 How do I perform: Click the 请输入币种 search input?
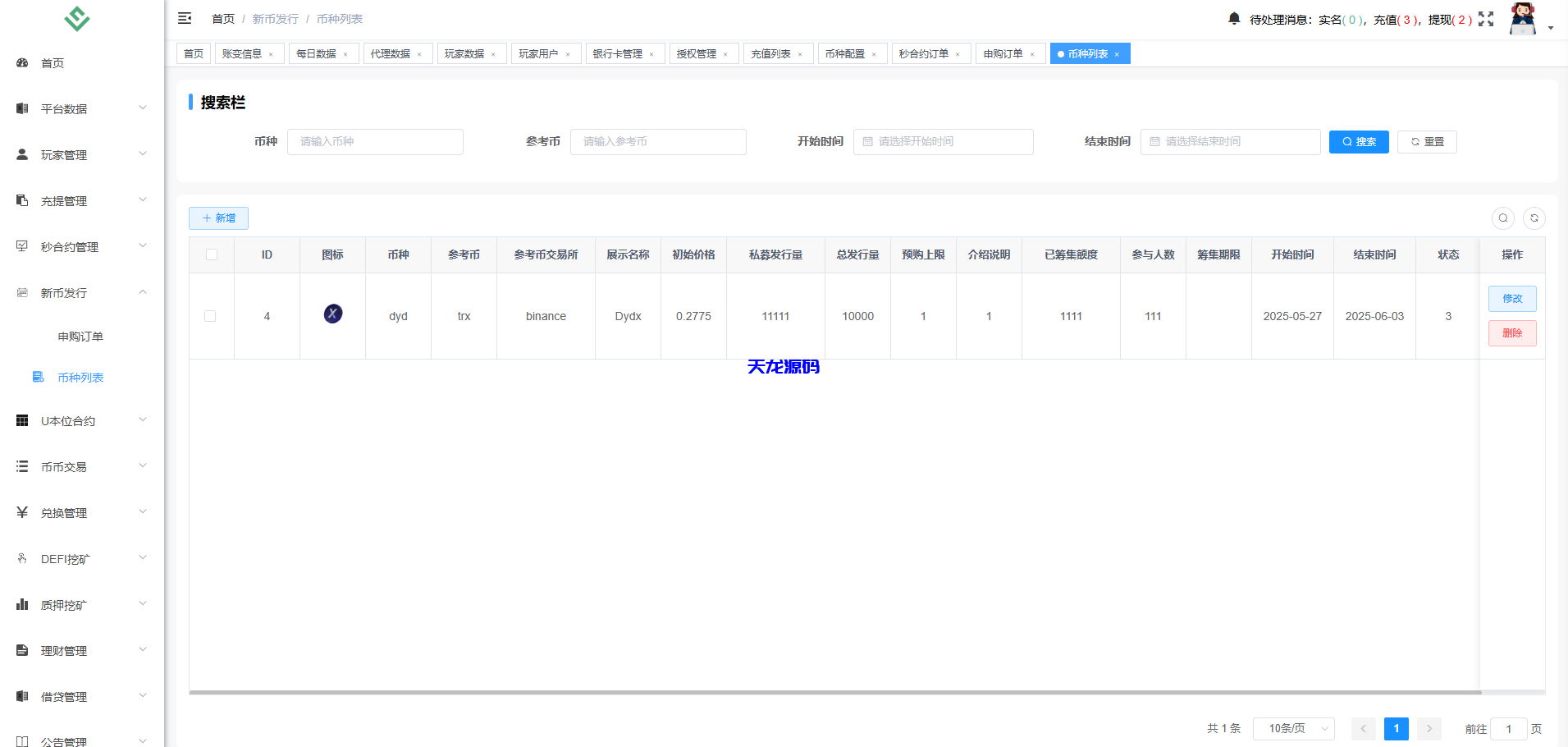(375, 141)
